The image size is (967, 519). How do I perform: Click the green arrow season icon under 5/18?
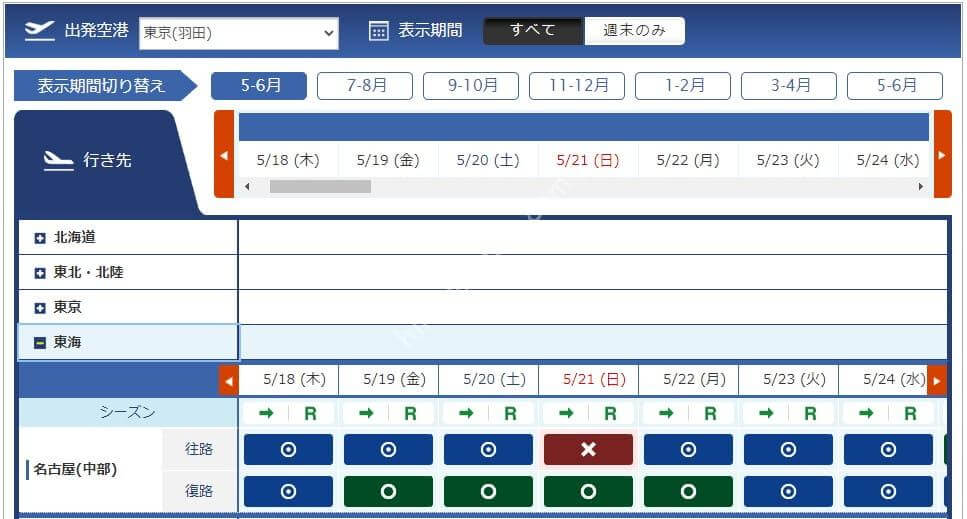click(266, 413)
